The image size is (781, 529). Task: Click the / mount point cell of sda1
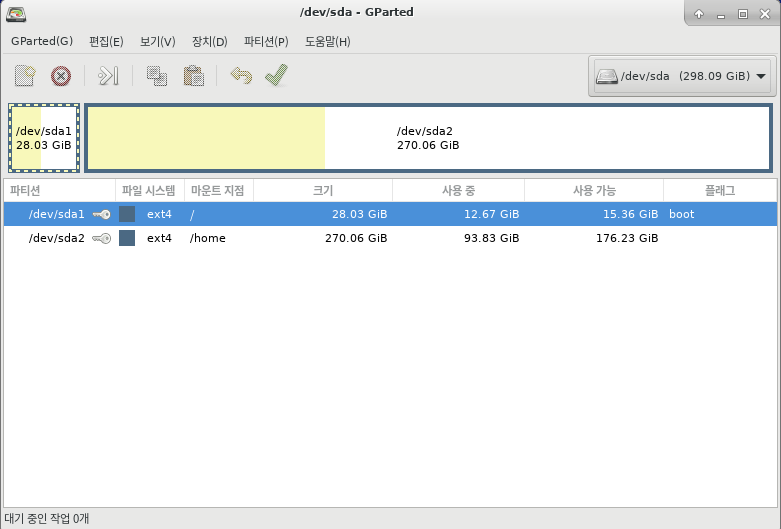[192, 215]
